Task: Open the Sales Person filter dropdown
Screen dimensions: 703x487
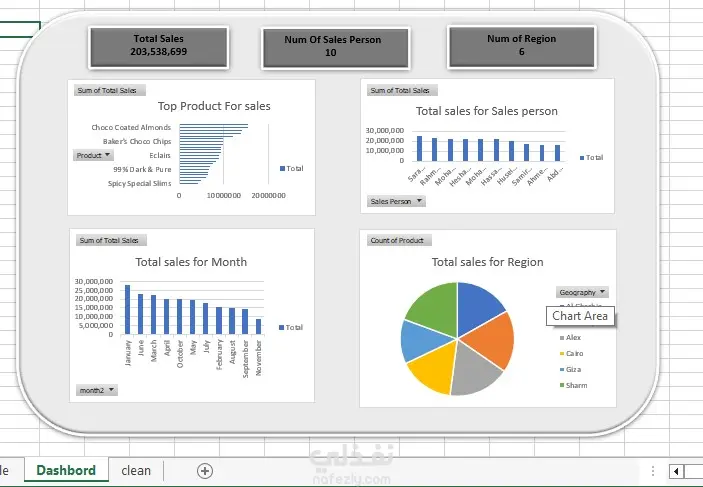Action: click(396, 201)
